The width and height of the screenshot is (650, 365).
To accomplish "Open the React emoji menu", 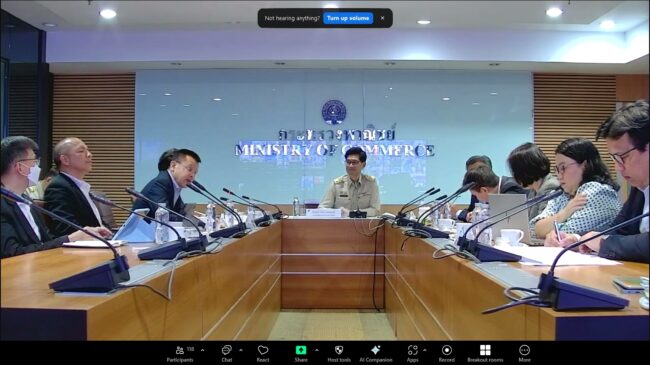I will tap(263, 354).
